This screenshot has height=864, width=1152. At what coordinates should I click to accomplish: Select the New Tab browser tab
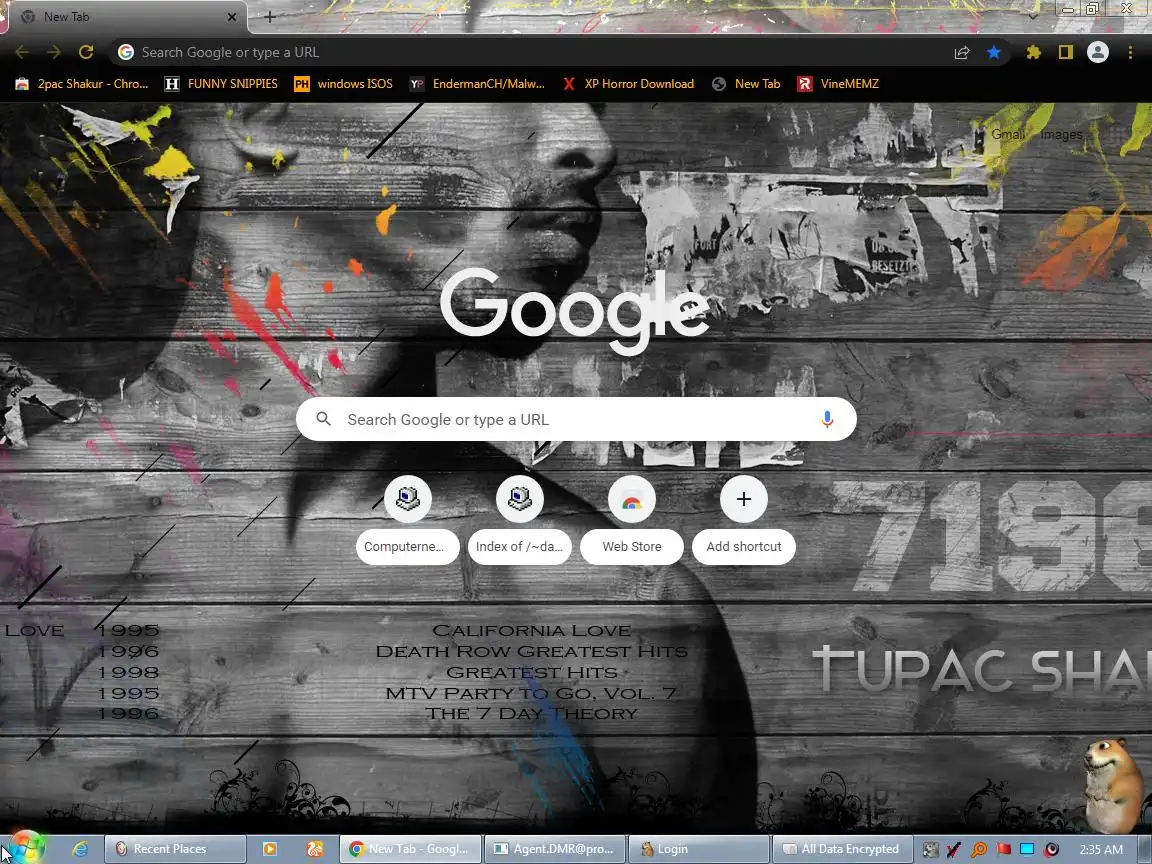(x=127, y=17)
